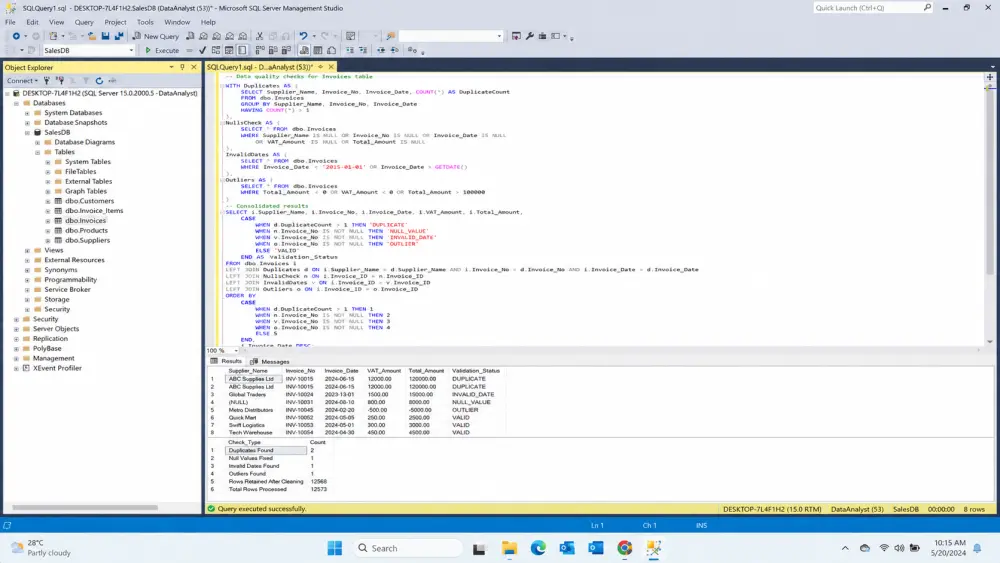Decrease the line indent
The width and height of the screenshot is (1000, 563).
pos(381,50)
